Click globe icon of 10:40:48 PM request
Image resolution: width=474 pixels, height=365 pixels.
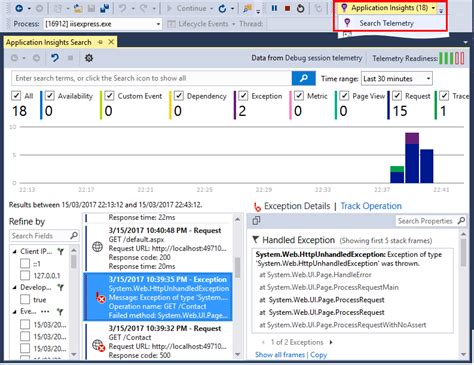tap(97, 247)
